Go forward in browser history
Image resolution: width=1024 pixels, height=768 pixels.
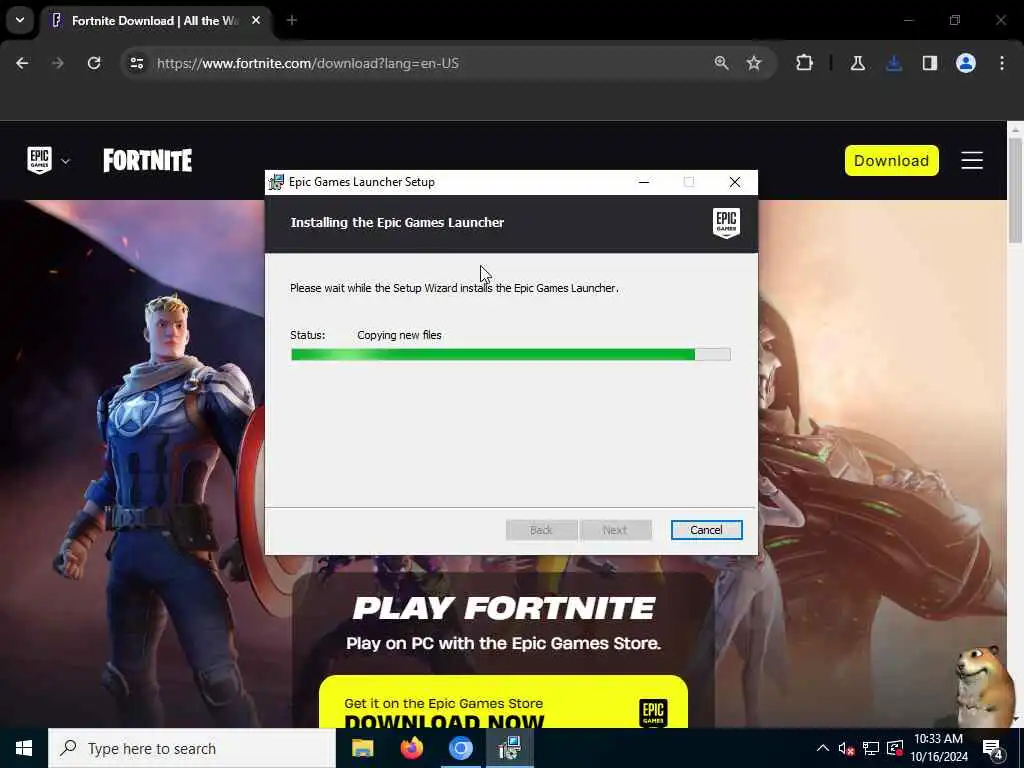57,63
